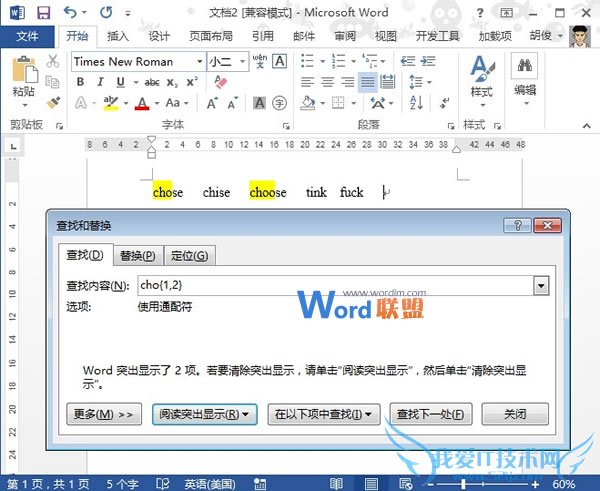600x491 pixels.
Task: Click the 更多(M) >> button
Action: pyautogui.click(x=104, y=414)
